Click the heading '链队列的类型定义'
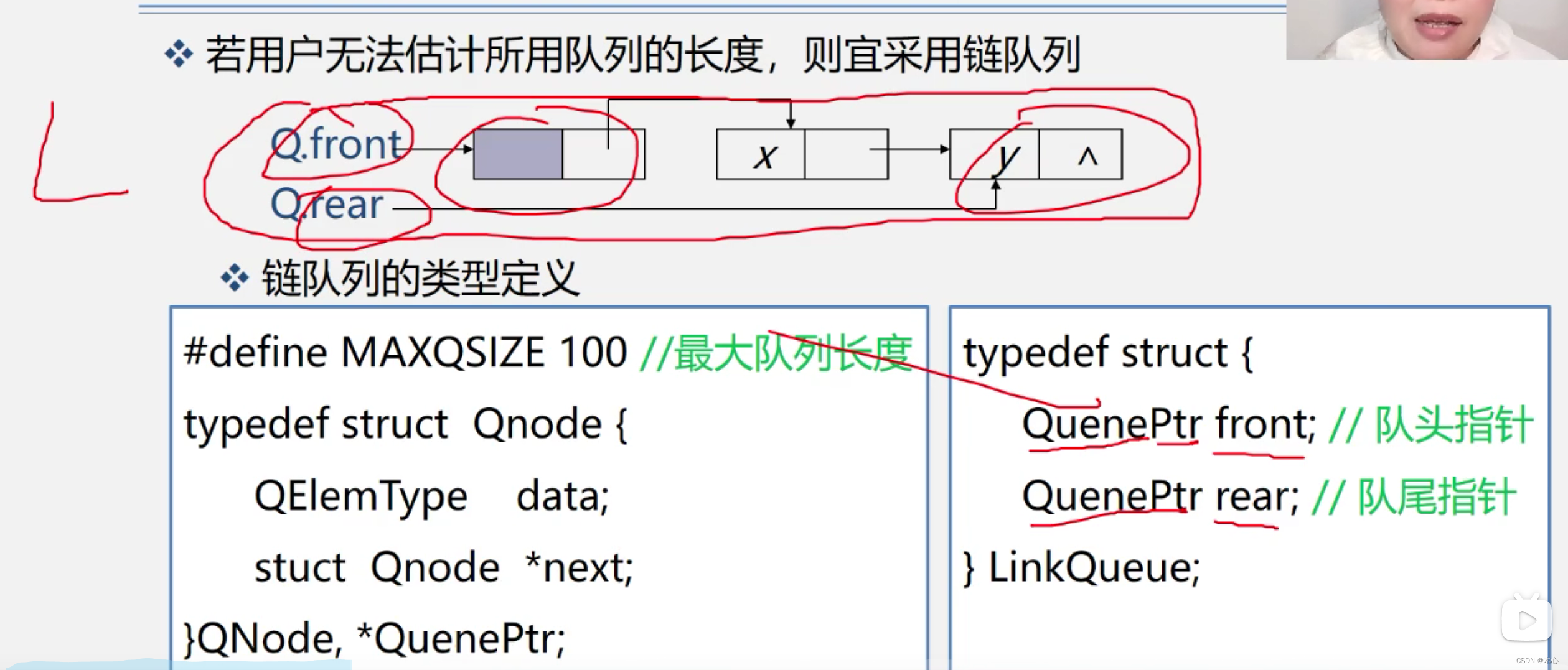Image resolution: width=1568 pixels, height=670 pixels. click(420, 278)
